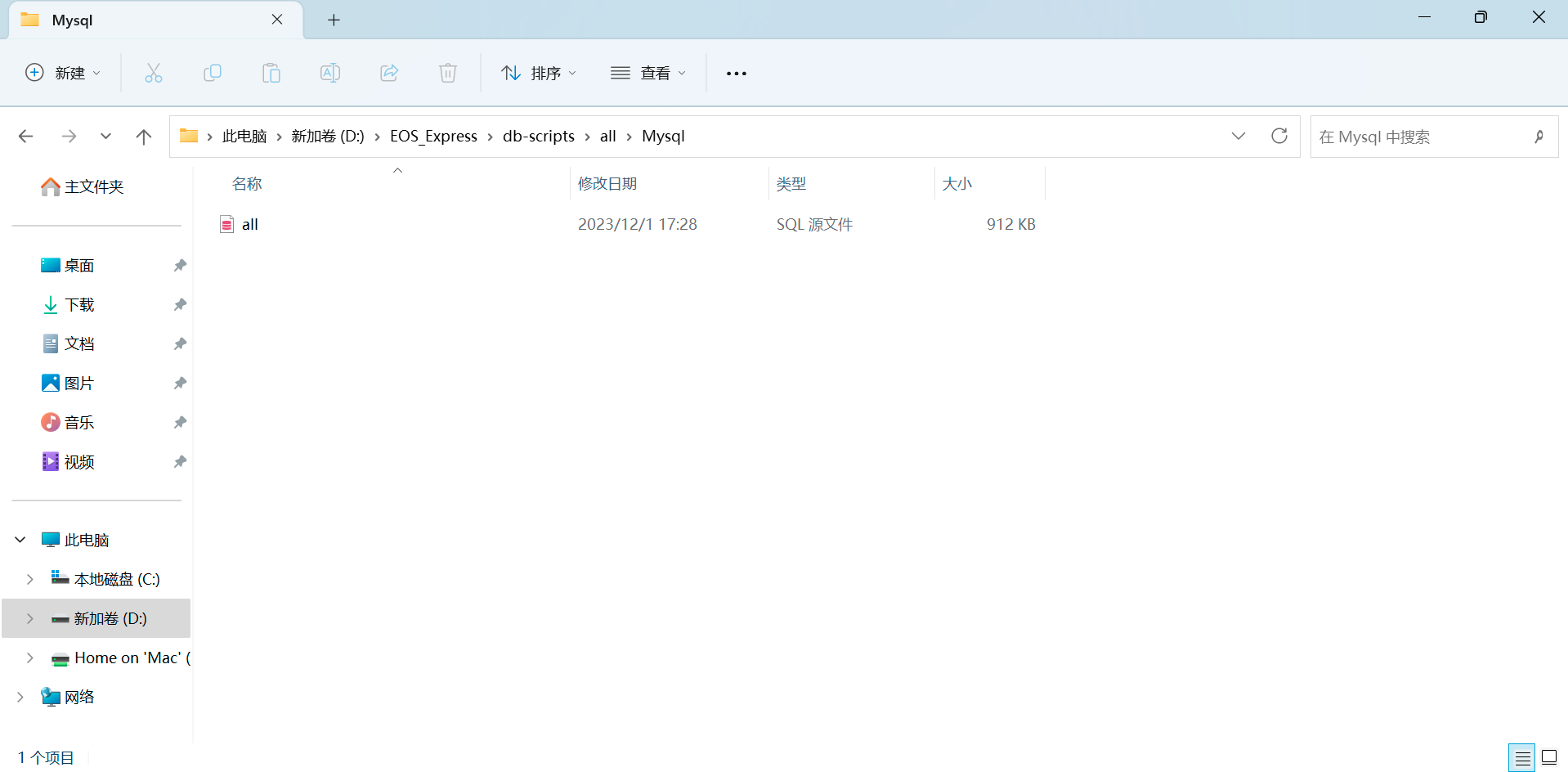Select the Cut icon in the toolbar
The width and height of the screenshot is (1568, 772).
coord(154,73)
